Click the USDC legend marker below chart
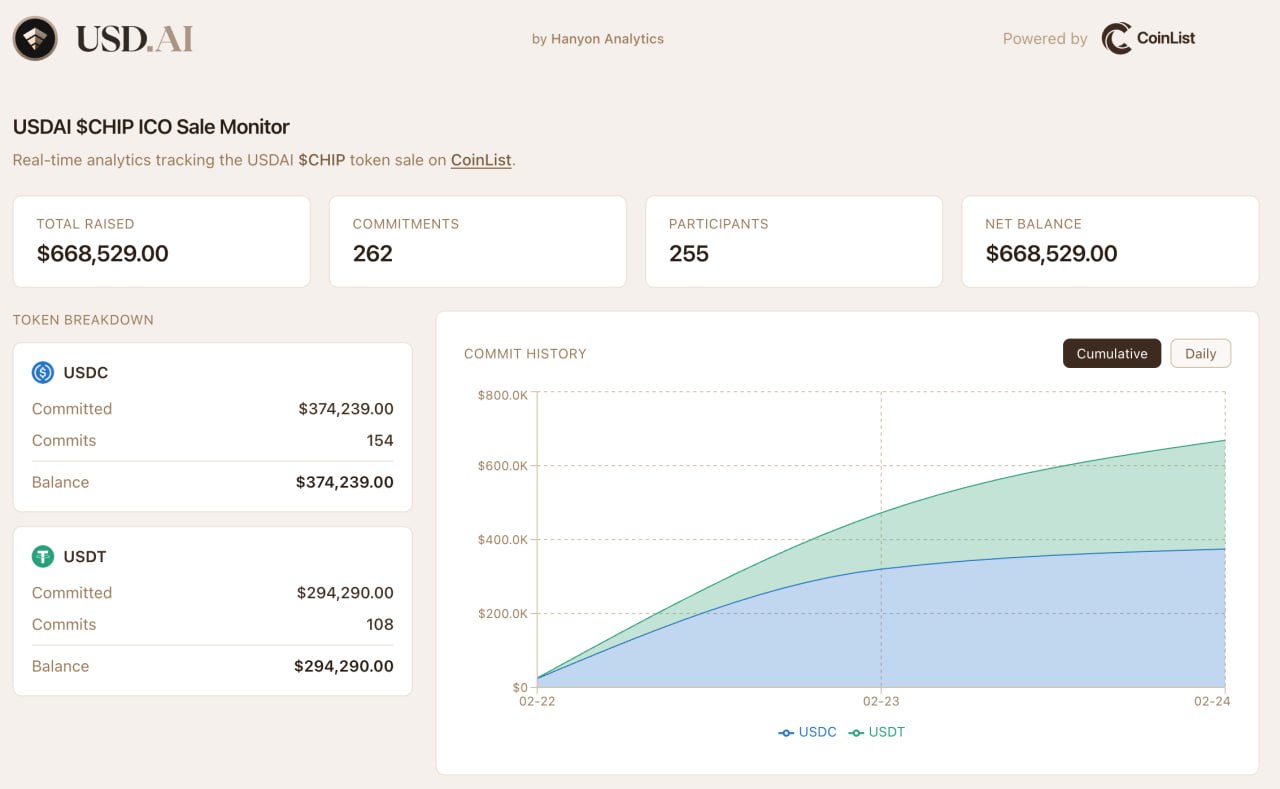The width and height of the screenshot is (1280, 789). 787,733
